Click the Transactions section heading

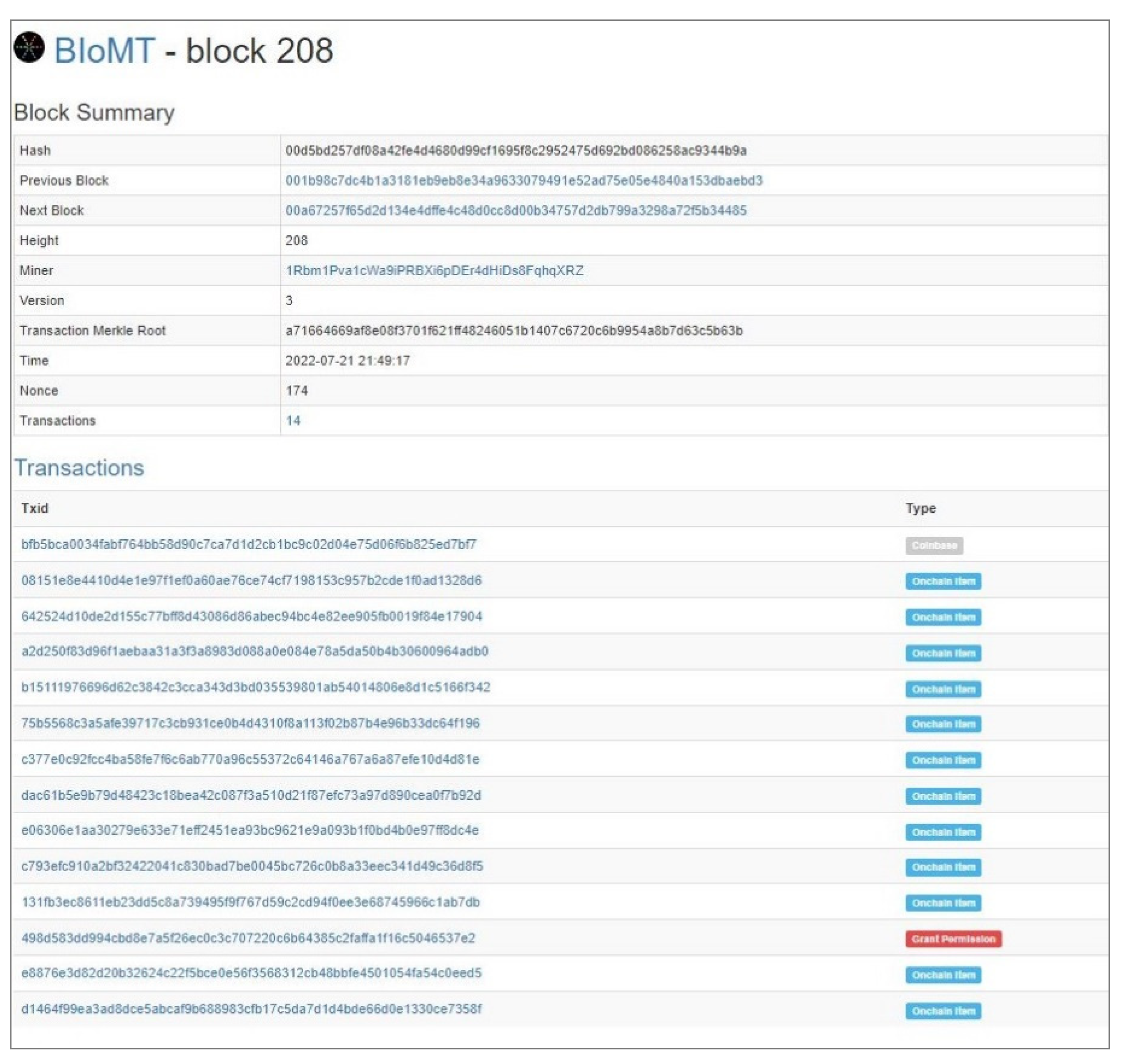click(79, 468)
